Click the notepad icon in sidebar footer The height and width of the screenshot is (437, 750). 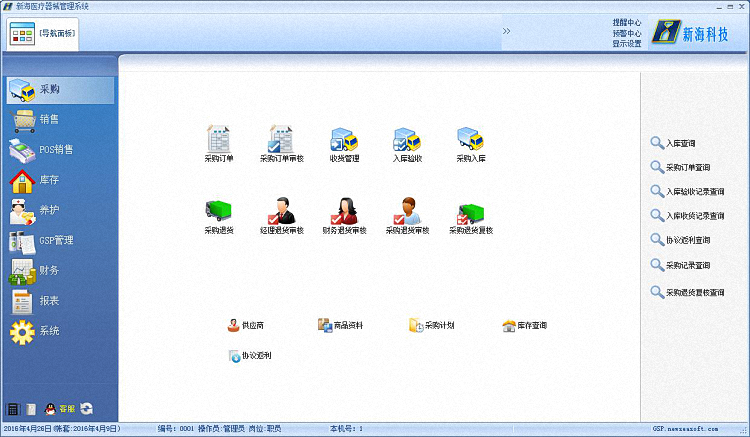click(31, 409)
